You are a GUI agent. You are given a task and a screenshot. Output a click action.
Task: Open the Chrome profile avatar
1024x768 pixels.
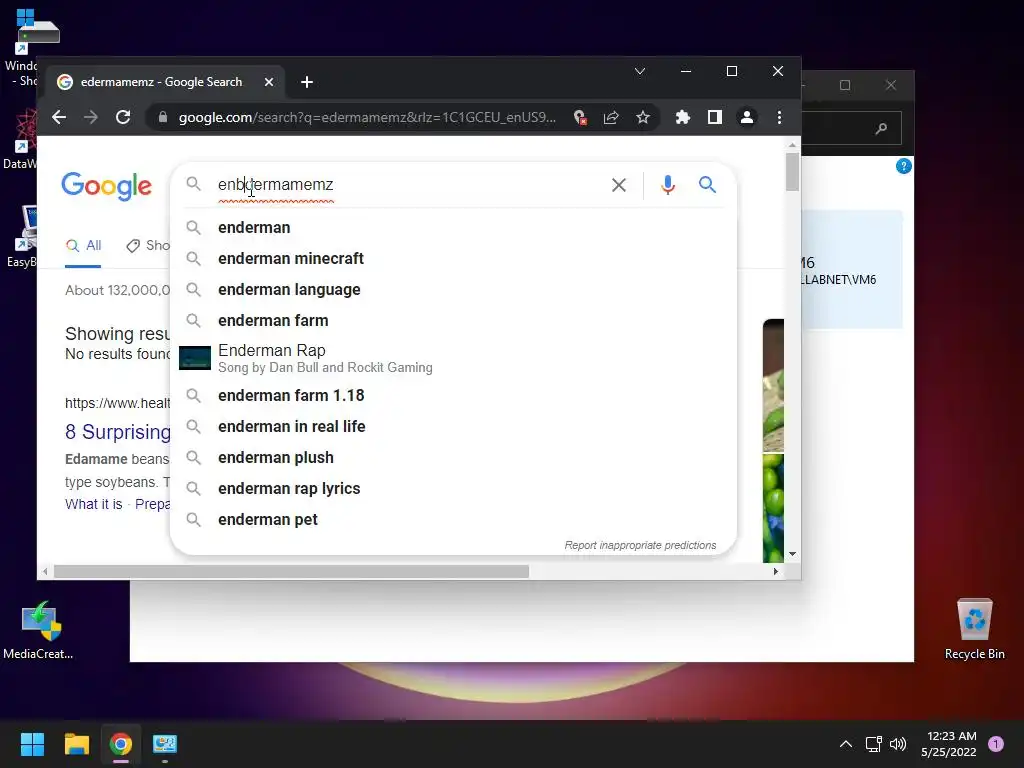[x=746, y=118]
